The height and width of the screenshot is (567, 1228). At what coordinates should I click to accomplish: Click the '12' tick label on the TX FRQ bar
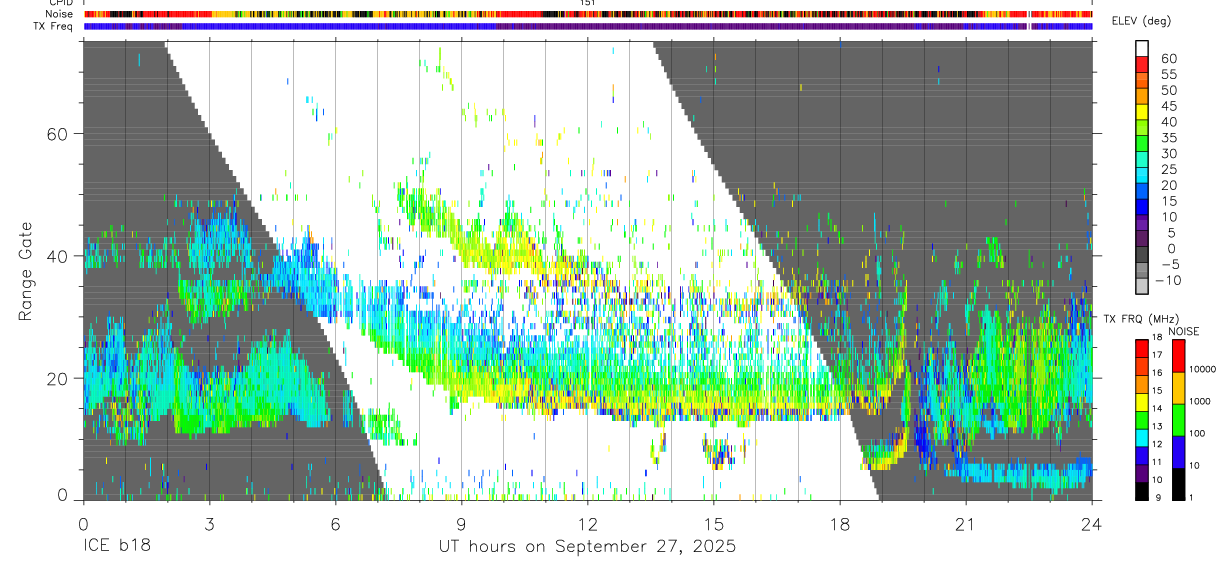click(1157, 444)
